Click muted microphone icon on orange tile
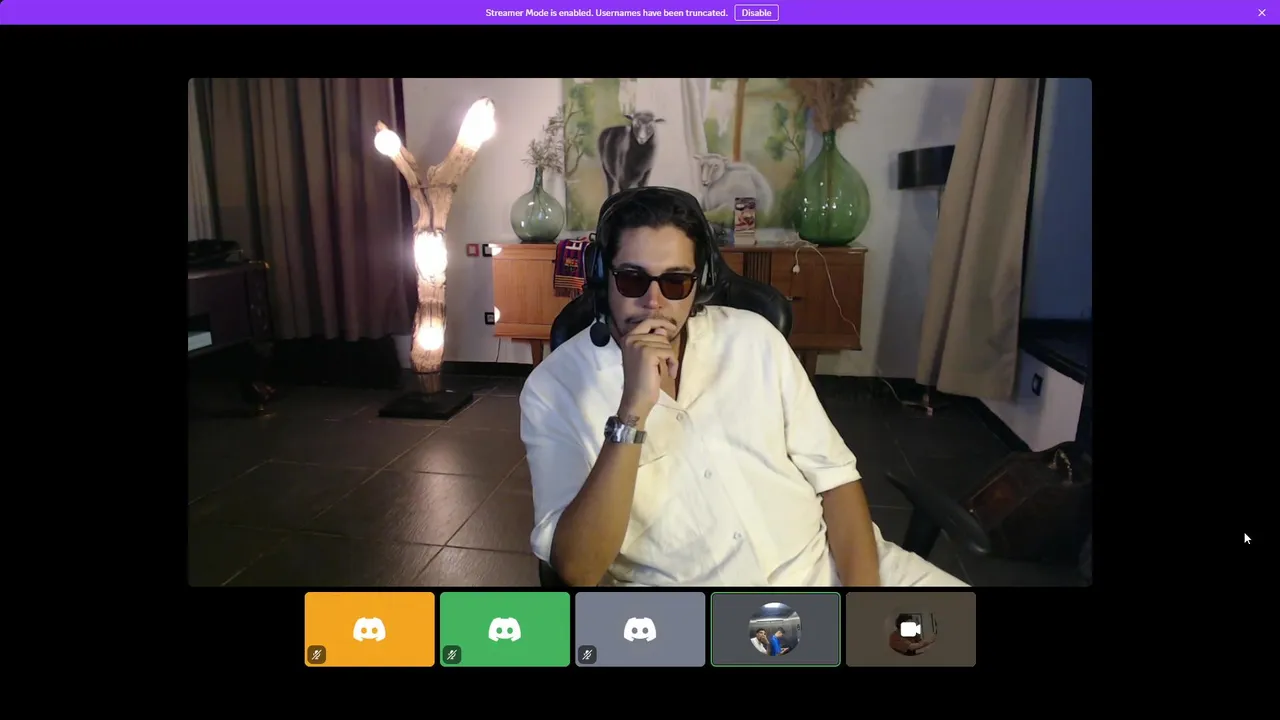The height and width of the screenshot is (720, 1280). [x=316, y=655]
